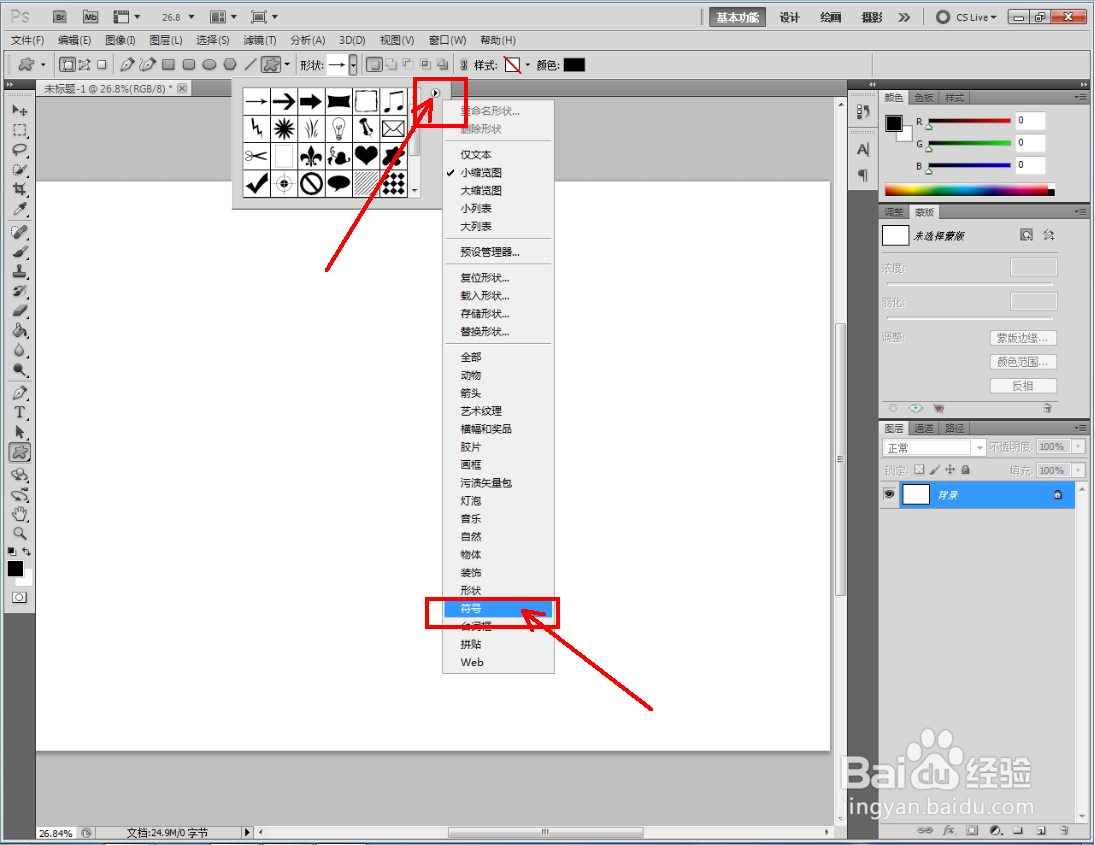
Task: Pick the music note shape thumbnail
Action: (394, 101)
